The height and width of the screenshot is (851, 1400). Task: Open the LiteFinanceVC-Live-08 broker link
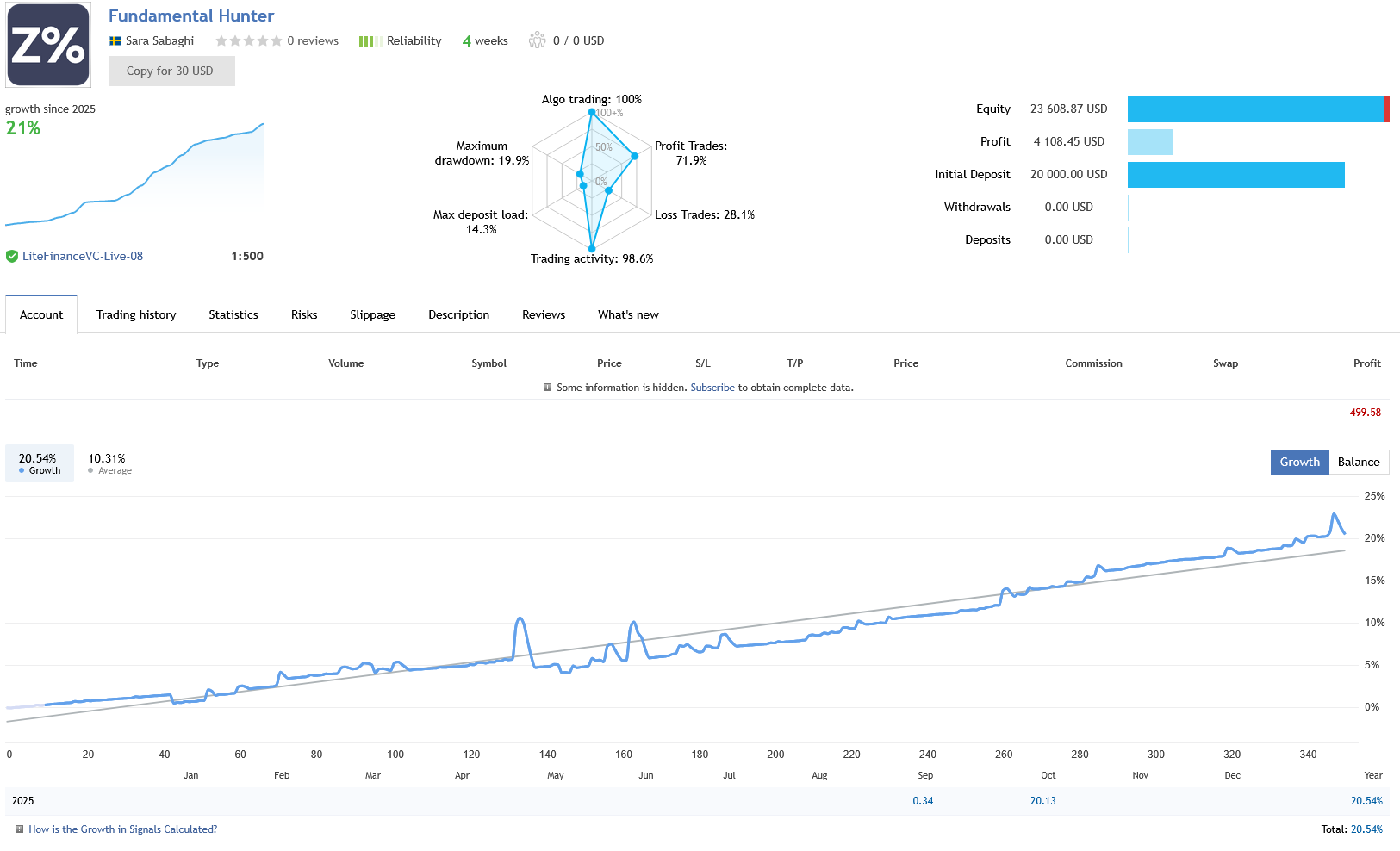pos(83,257)
